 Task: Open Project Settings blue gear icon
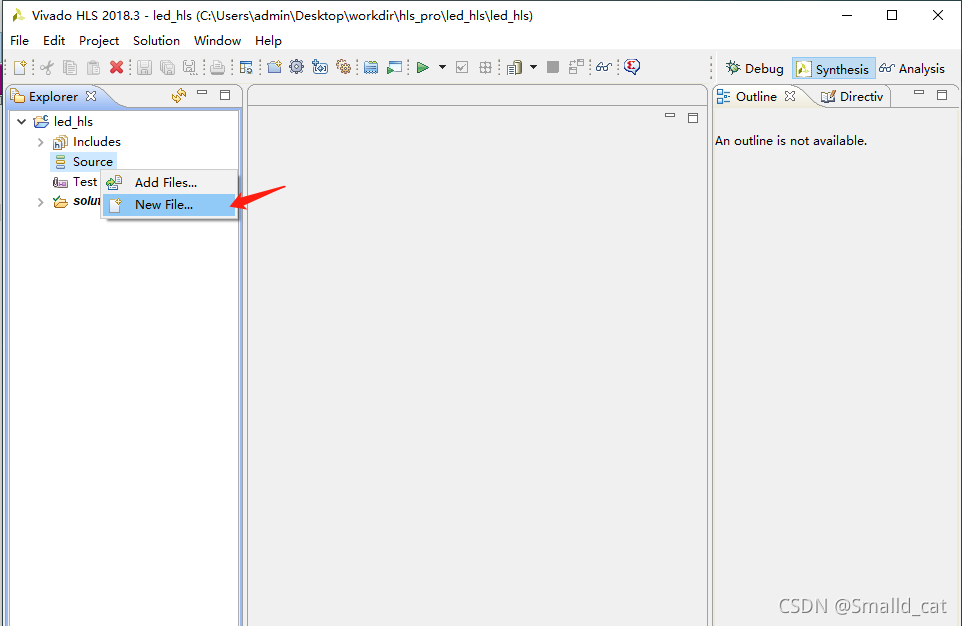click(x=297, y=66)
